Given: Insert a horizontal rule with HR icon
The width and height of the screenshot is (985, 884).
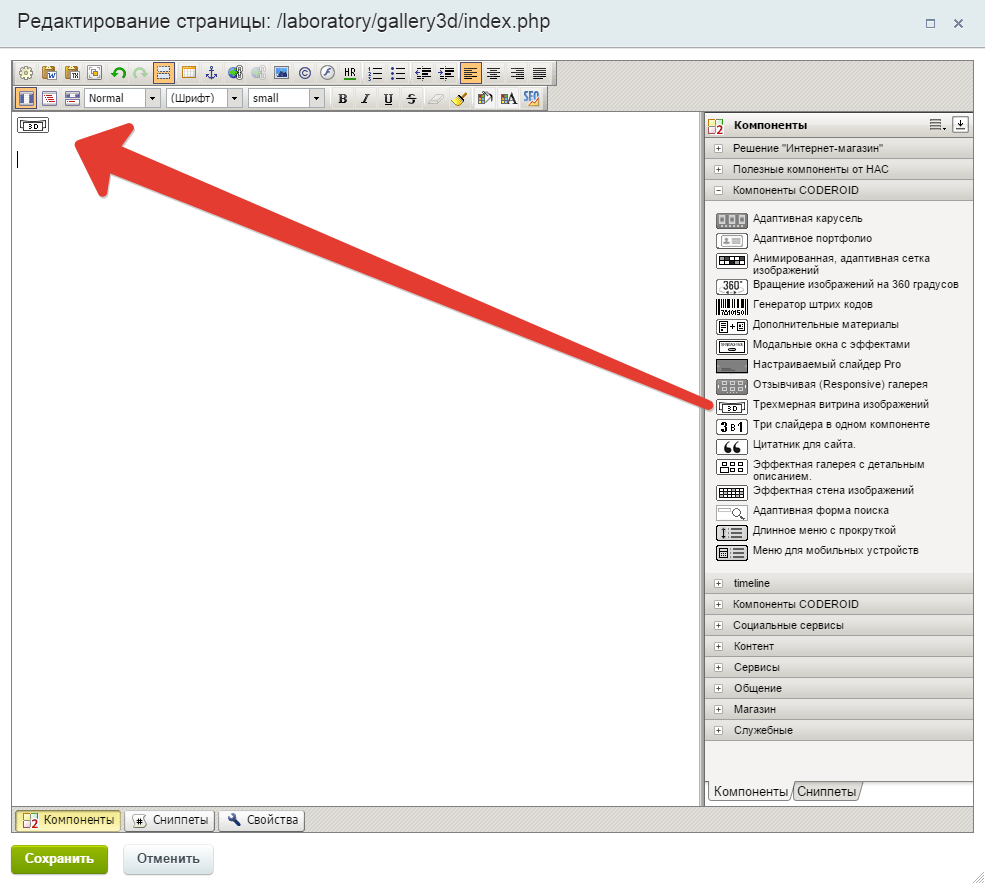Looking at the screenshot, I should (x=350, y=73).
